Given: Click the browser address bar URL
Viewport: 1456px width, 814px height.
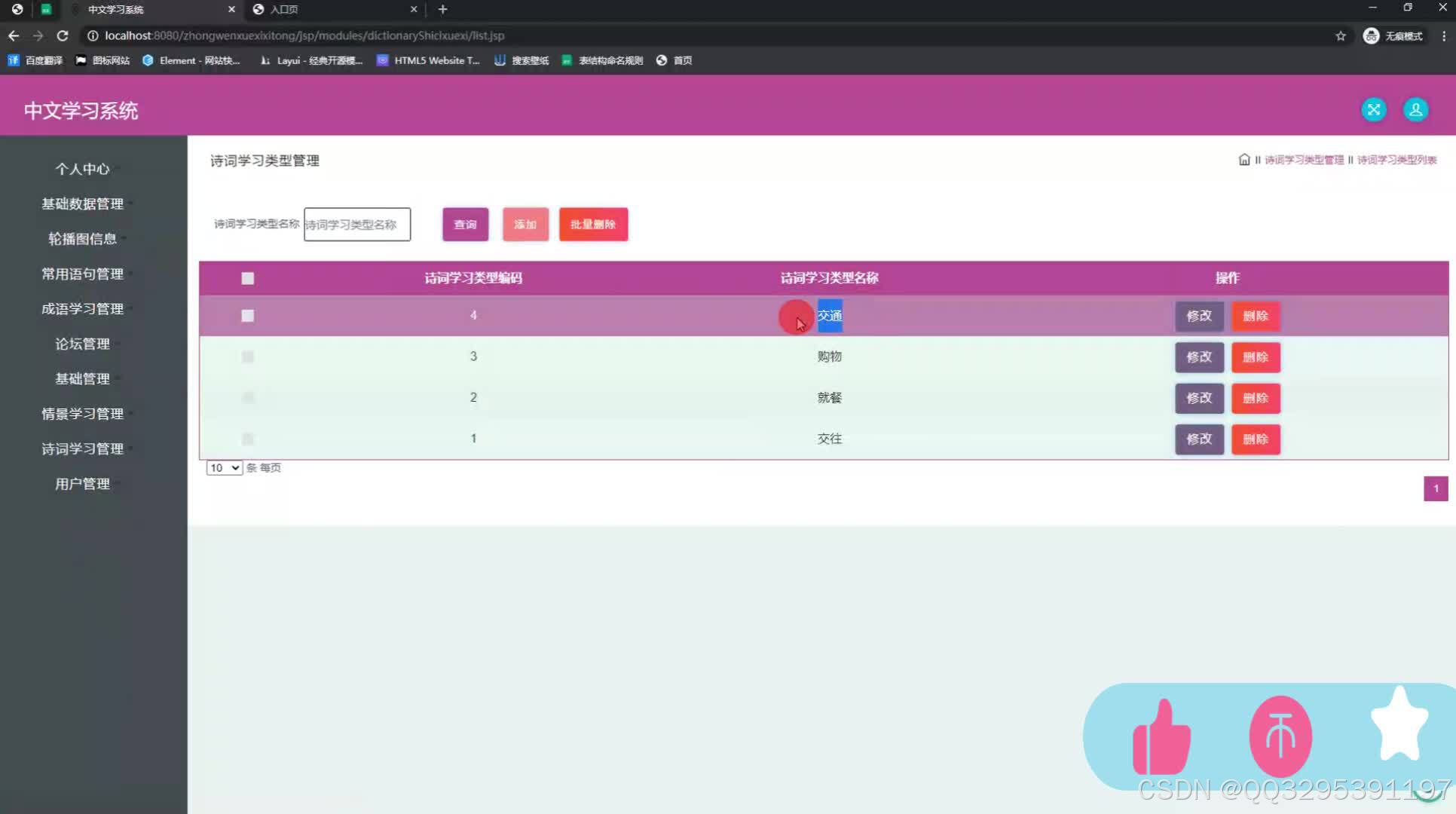Looking at the screenshot, I should (x=304, y=35).
